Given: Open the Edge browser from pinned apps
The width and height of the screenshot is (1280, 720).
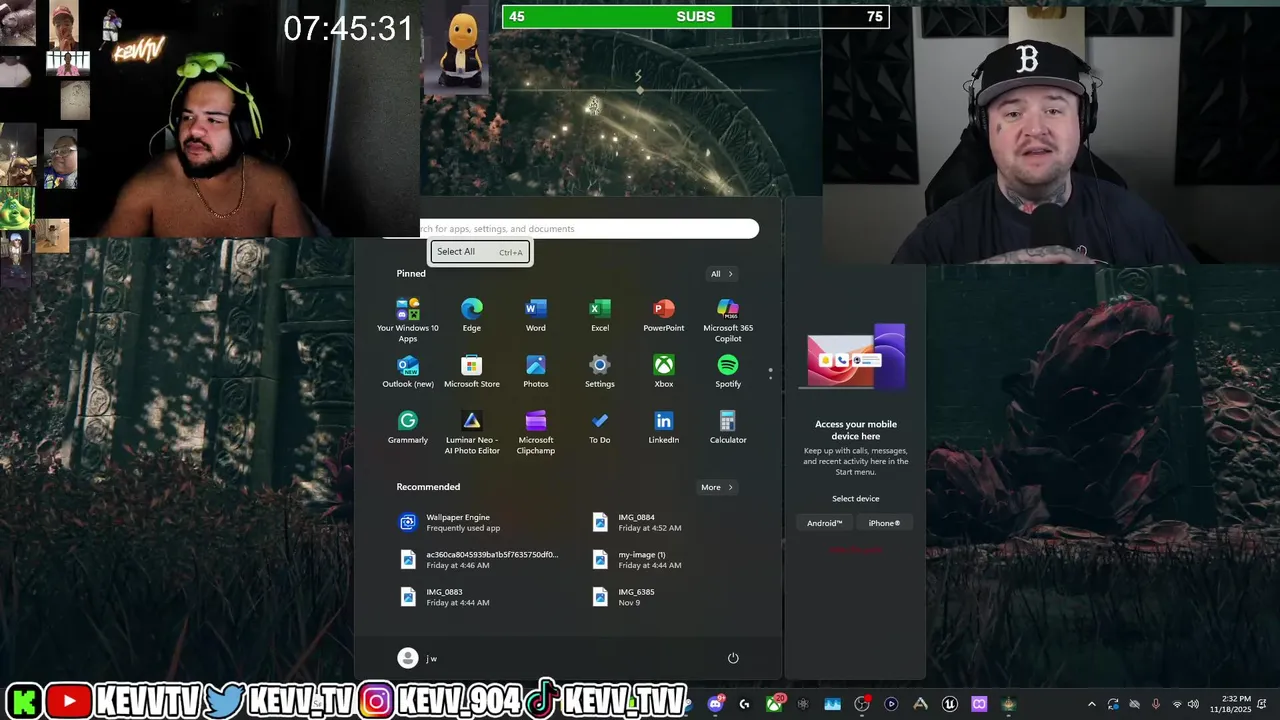Looking at the screenshot, I should 471,315.
